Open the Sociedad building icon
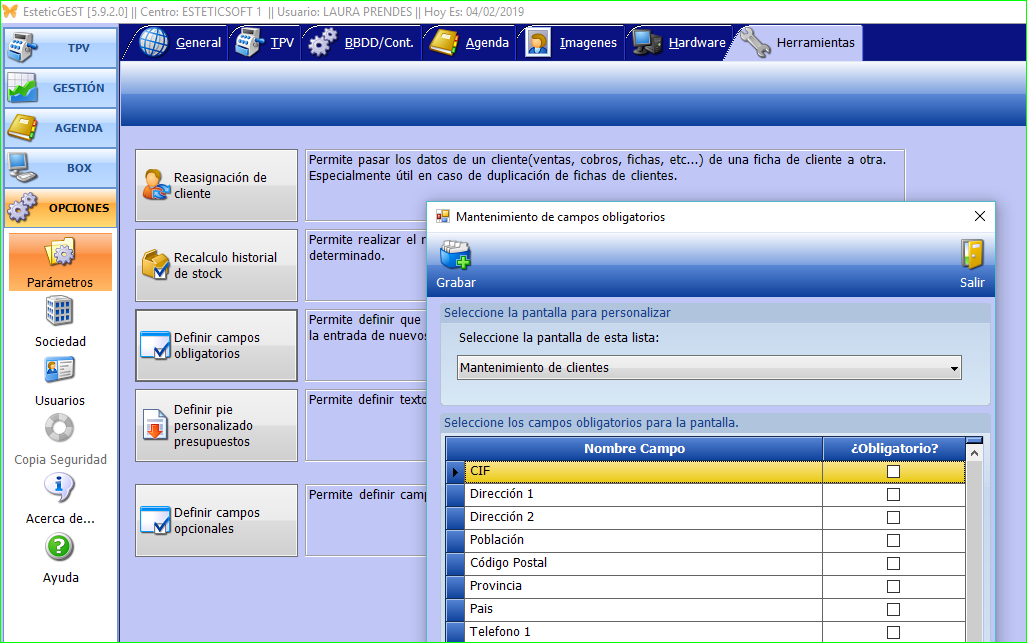Image resolution: width=1027 pixels, height=643 pixels. coord(60,312)
